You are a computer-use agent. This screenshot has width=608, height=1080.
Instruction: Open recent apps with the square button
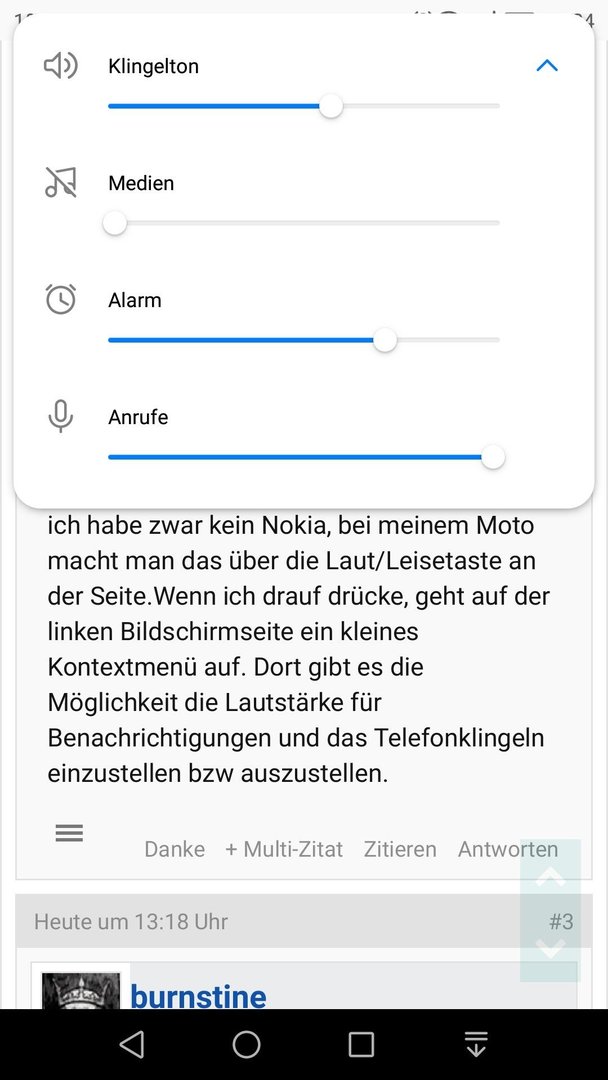coord(361,1044)
